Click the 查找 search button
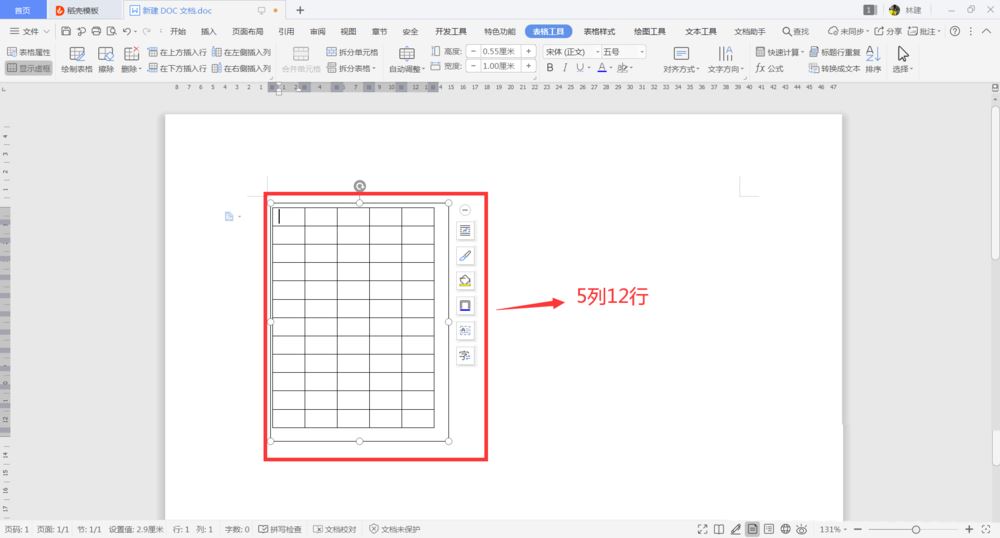 (795, 31)
